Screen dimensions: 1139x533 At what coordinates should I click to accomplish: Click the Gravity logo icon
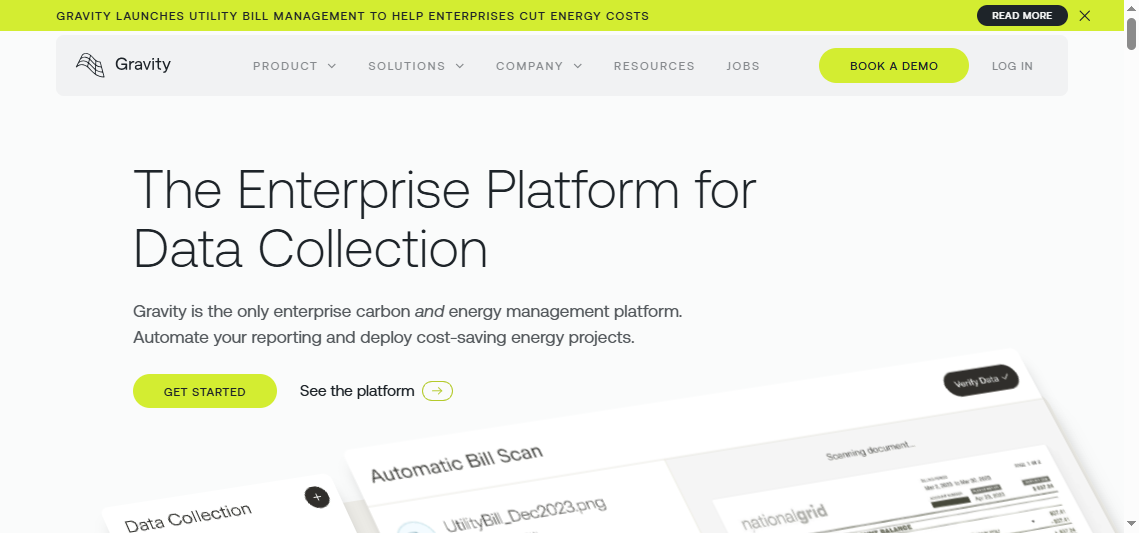pyautogui.click(x=90, y=65)
